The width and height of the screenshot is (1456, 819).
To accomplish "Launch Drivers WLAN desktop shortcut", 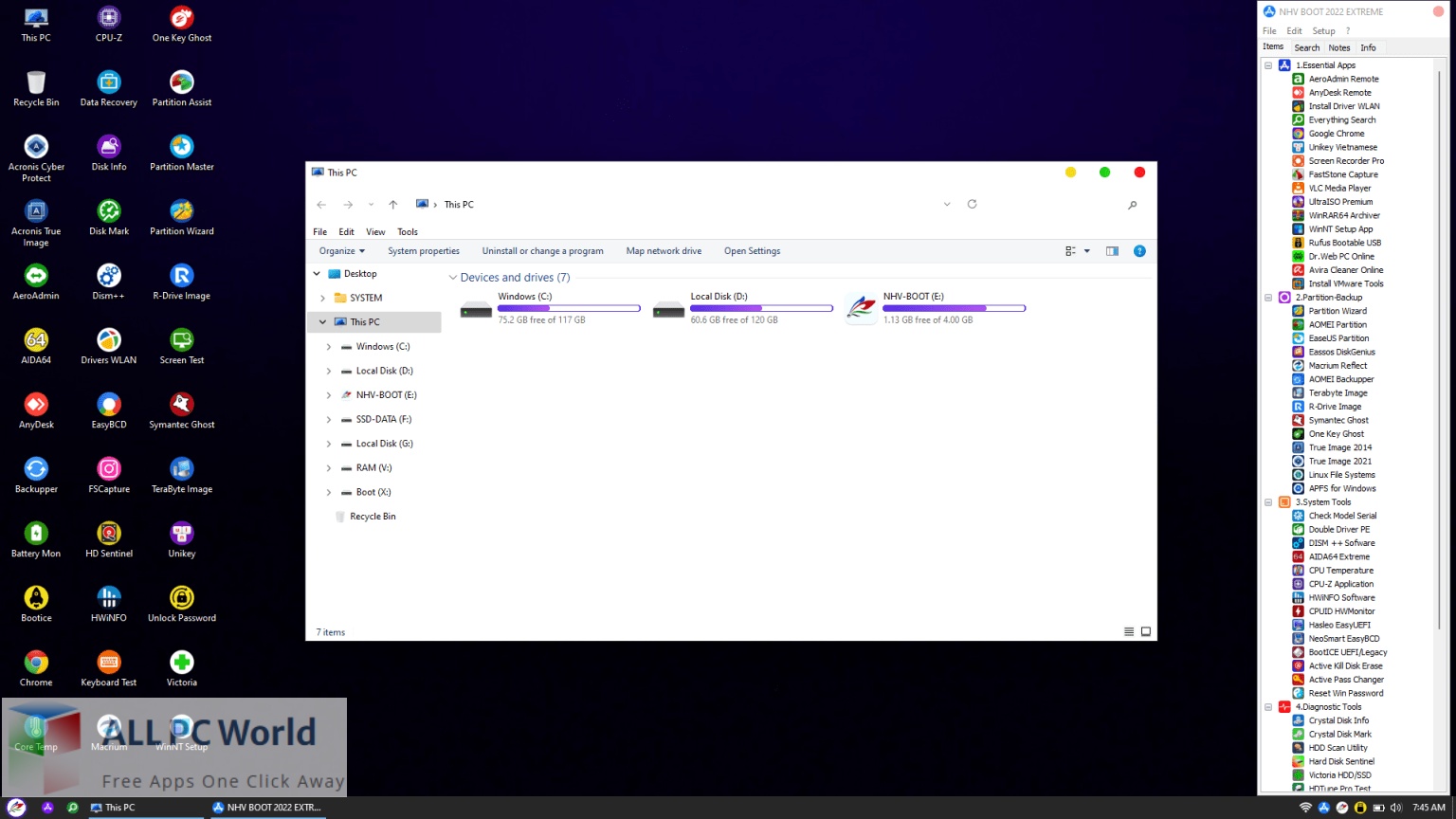I will point(109,347).
